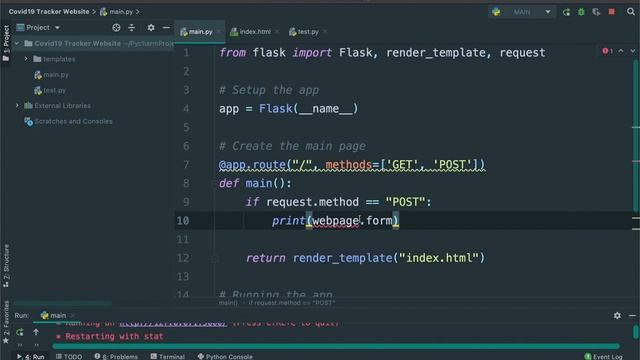Hide the Run panel with minus icon

pyautogui.click(x=632, y=316)
